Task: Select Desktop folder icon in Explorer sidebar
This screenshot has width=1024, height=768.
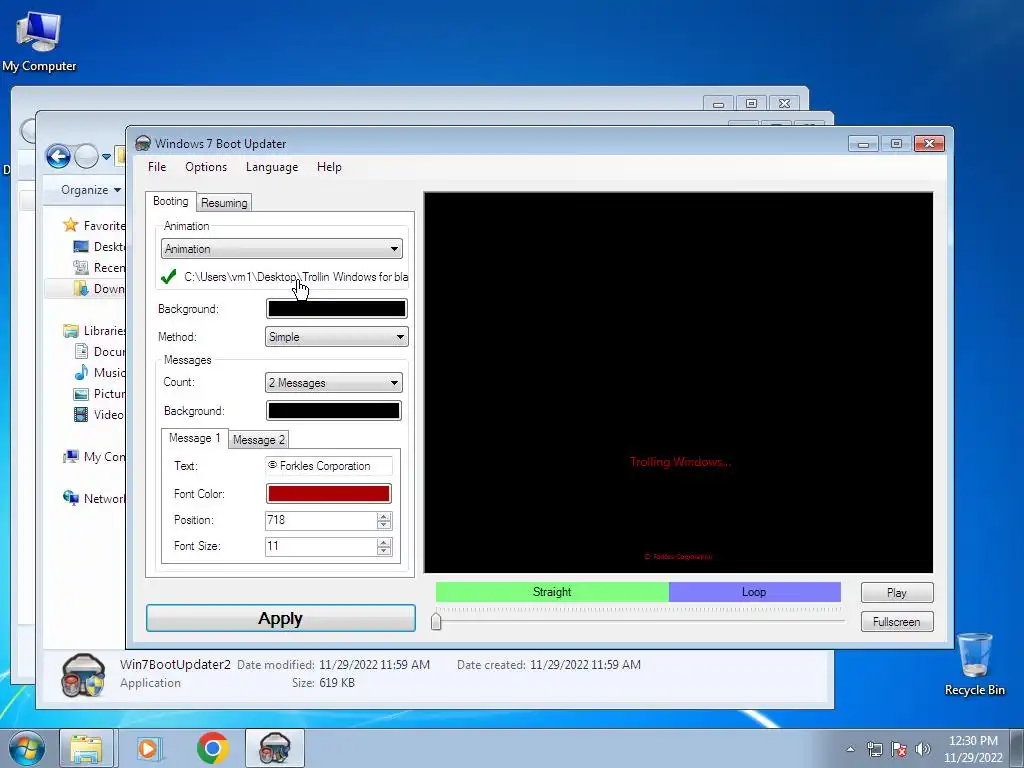Action: (81, 246)
